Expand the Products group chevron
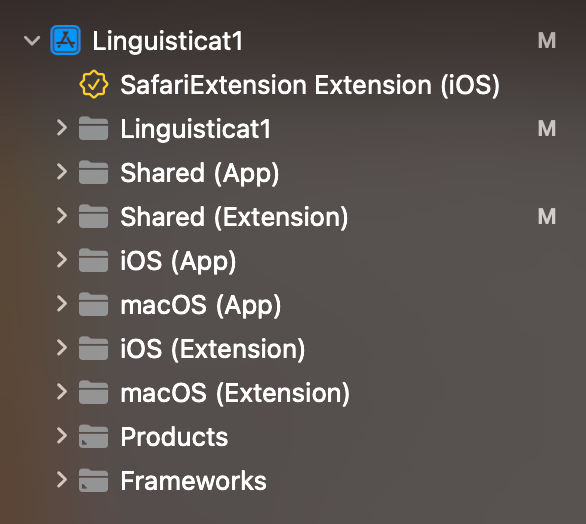 pos(62,436)
